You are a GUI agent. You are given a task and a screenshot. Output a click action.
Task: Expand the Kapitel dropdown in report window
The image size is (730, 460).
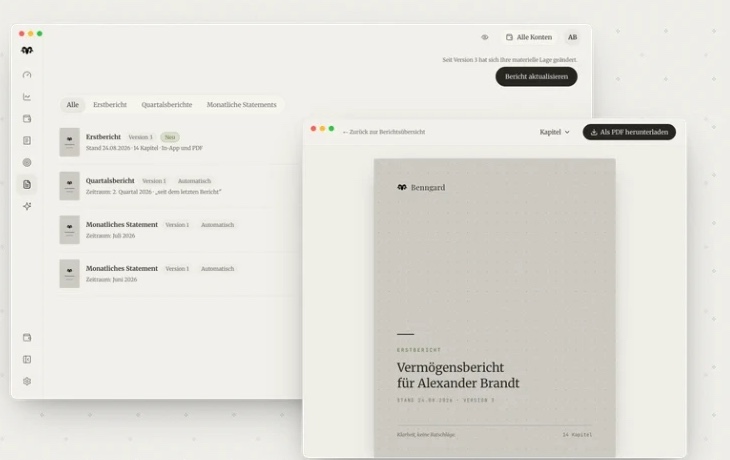point(554,132)
